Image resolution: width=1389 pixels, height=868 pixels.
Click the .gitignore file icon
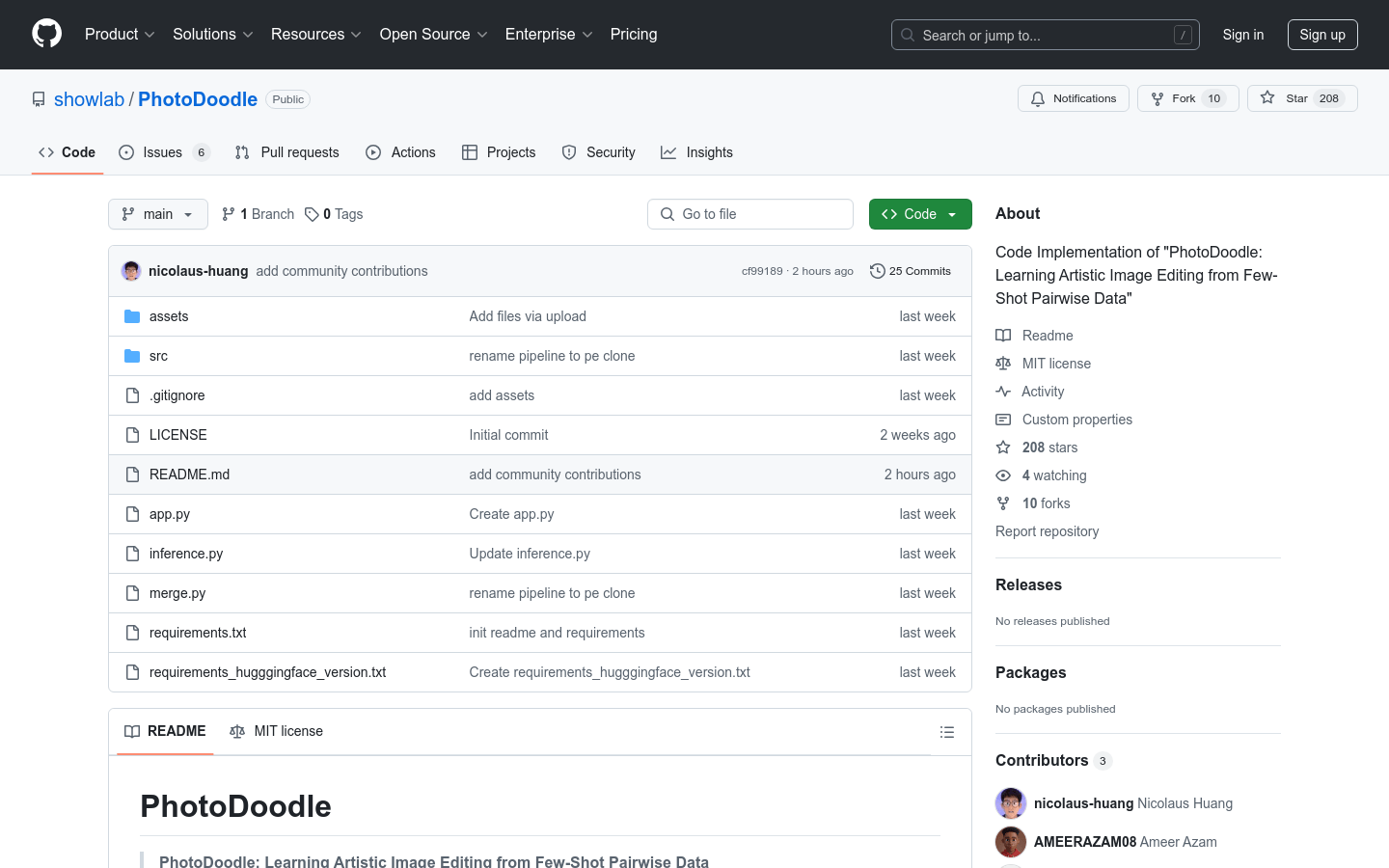coord(132,395)
